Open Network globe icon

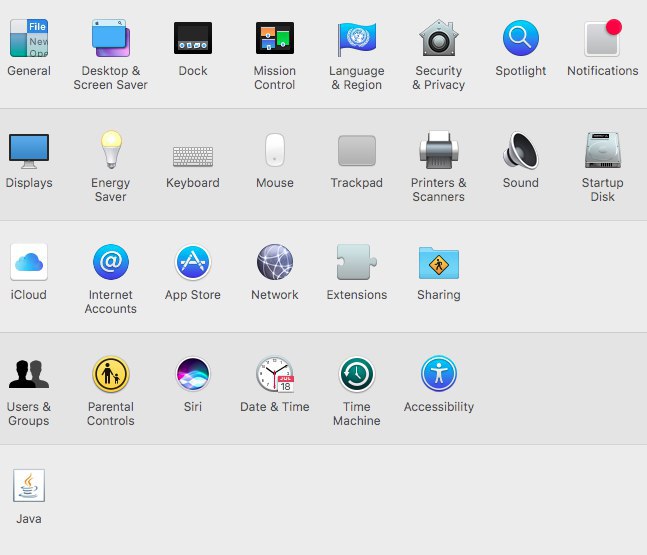(275, 262)
